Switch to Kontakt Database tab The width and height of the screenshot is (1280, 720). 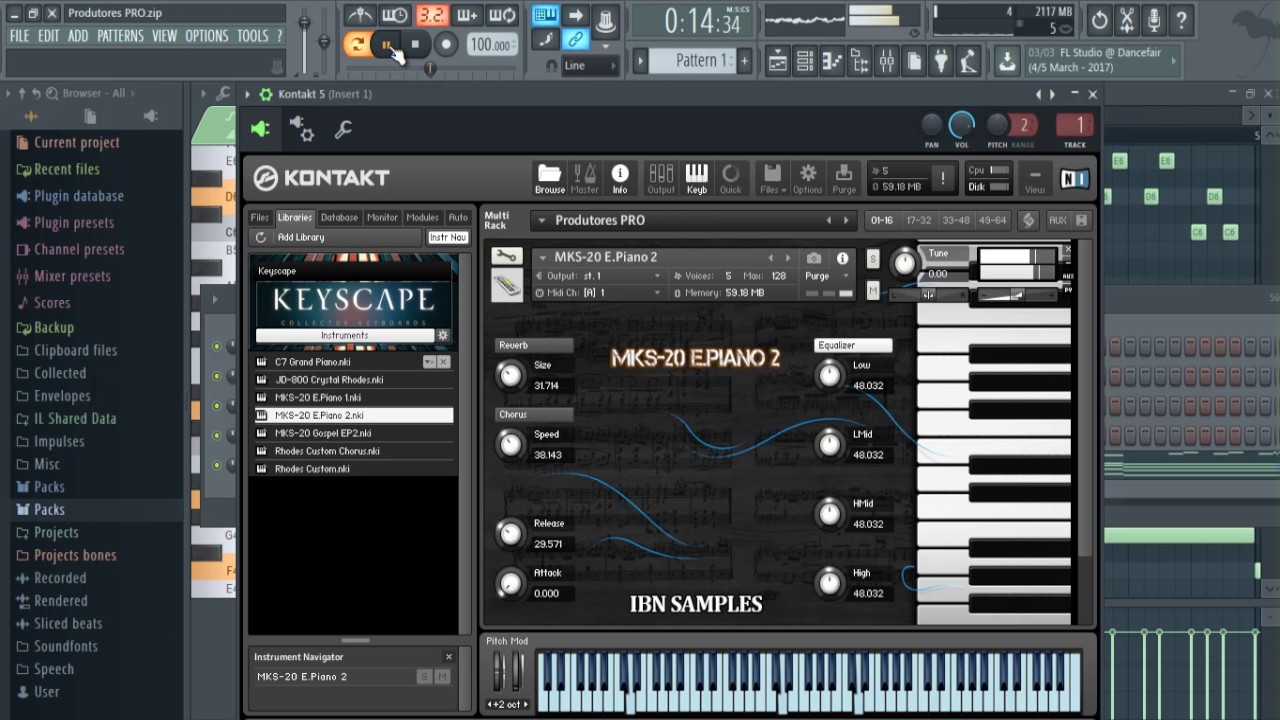339,217
